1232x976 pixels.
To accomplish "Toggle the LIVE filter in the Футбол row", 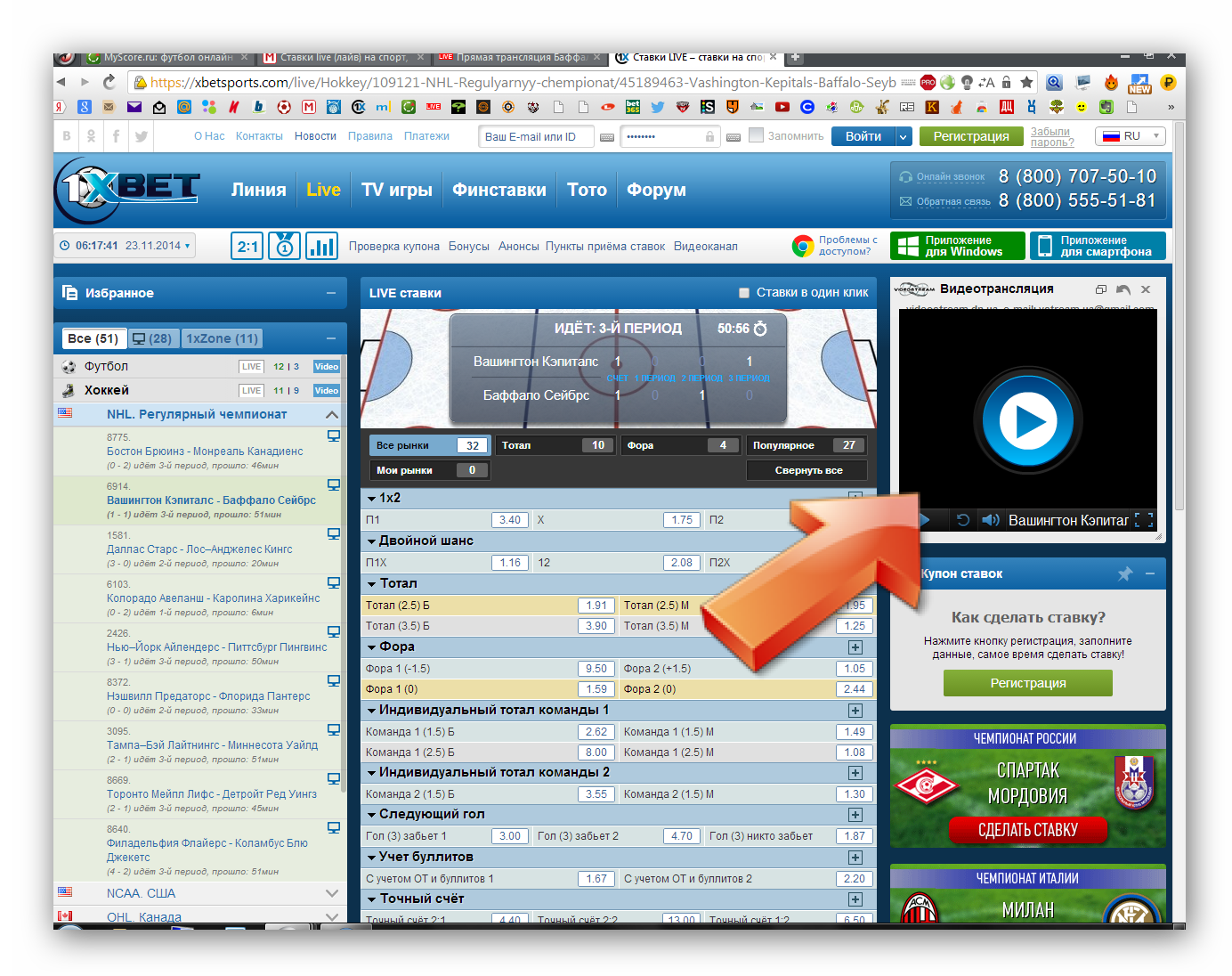I will [x=252, y=367].
